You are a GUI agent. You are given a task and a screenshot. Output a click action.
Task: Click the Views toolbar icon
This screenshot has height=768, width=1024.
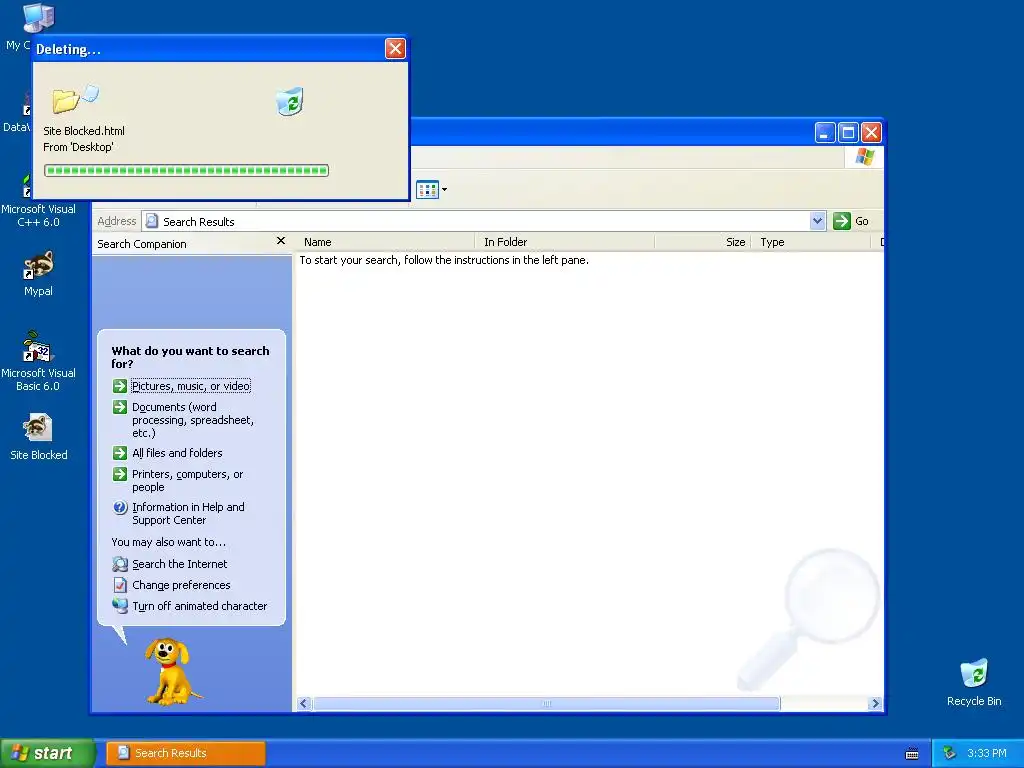[x=427, y=190]
